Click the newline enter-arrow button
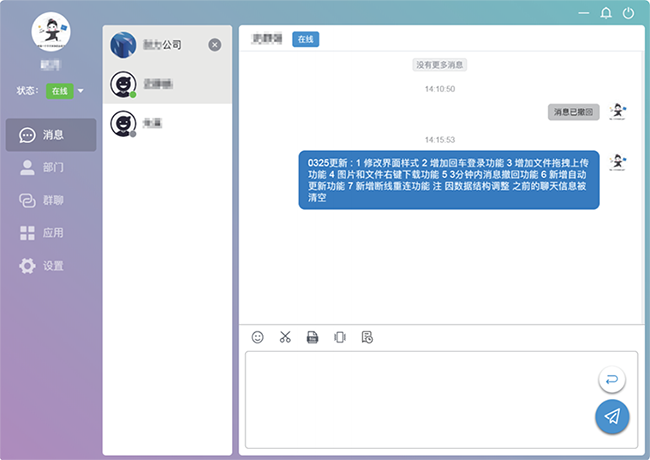The image size is (650, 460). 612,379
